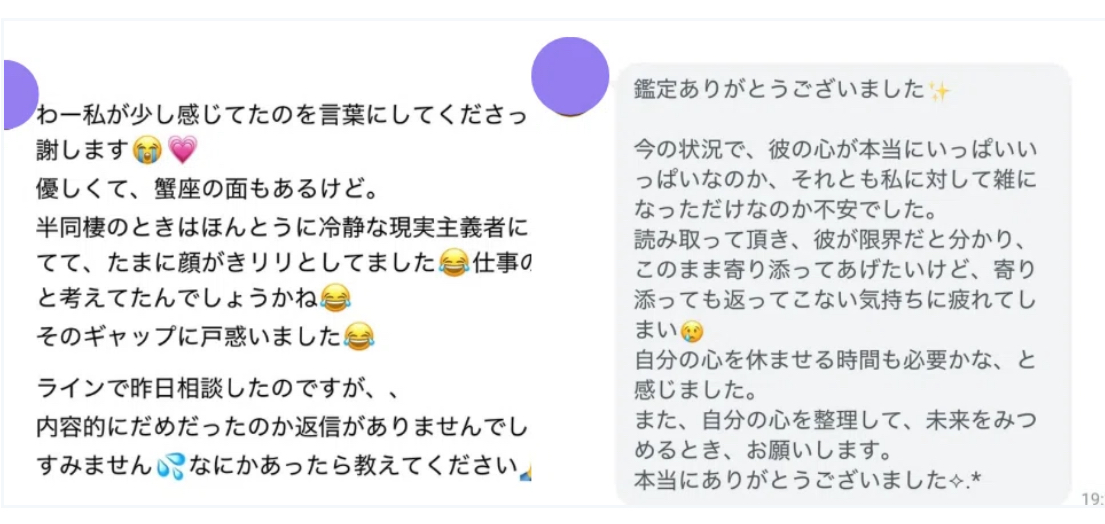This screenshot has height=524, width=1105.
Task: Click the pink heart emoji
Action: click(x=183, y=149)
